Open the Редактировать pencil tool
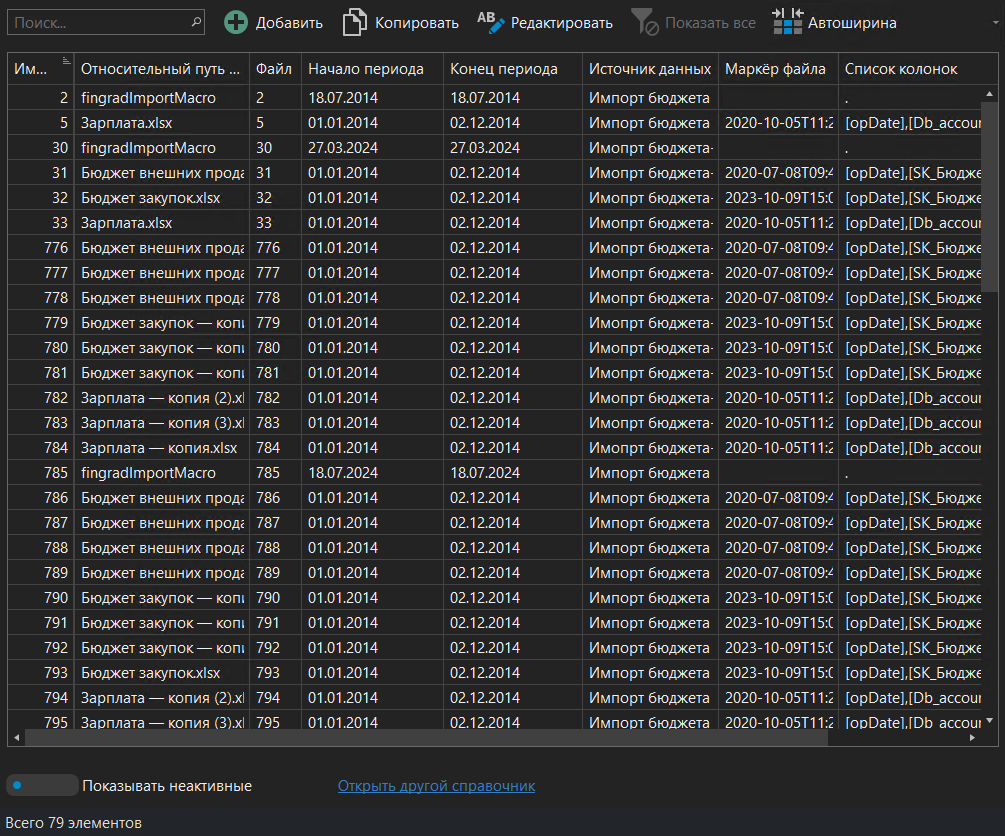 coord(491,22)
